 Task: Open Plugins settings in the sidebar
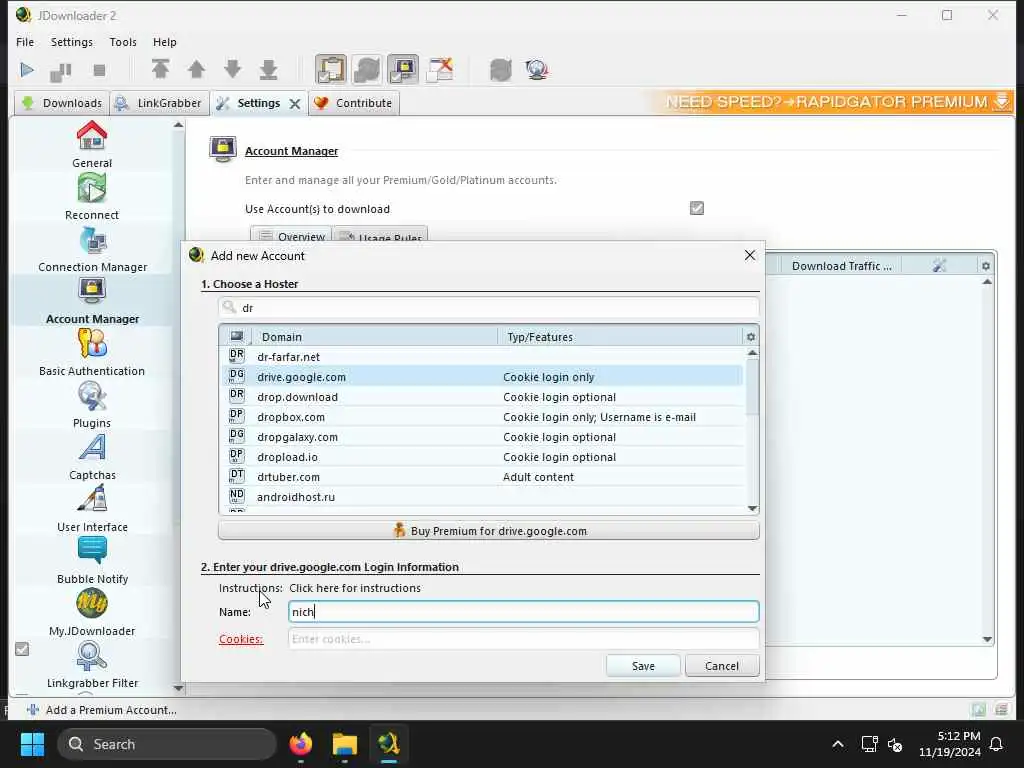tap(92, 405)
